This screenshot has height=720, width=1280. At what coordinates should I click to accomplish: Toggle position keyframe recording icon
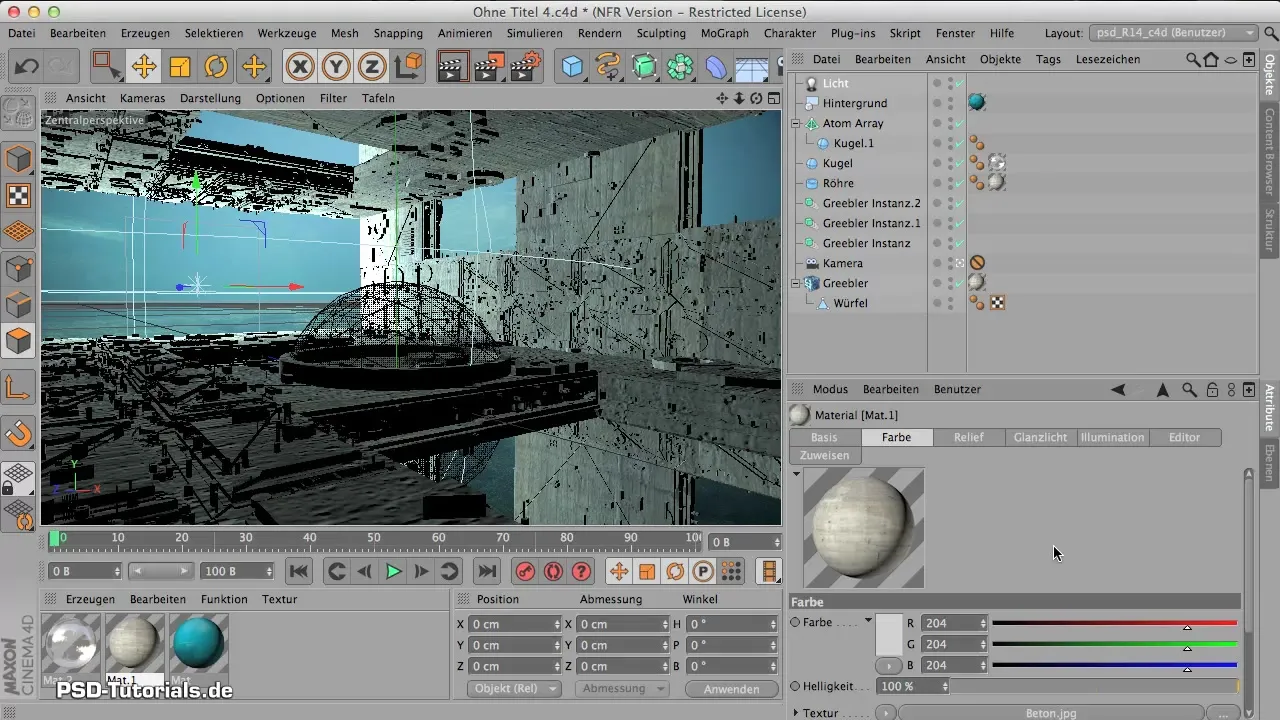coord(619,571)
